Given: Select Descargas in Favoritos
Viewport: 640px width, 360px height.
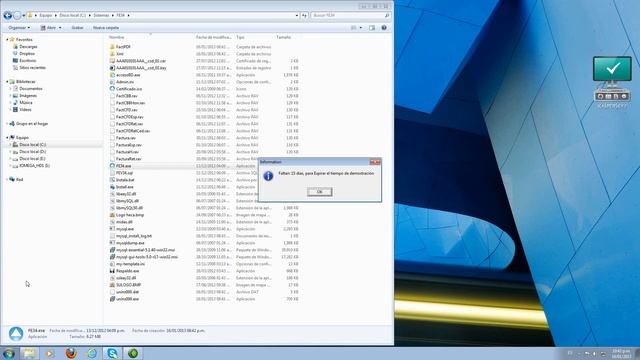Looking at the screenshot, I should click(x=28, y=47).
